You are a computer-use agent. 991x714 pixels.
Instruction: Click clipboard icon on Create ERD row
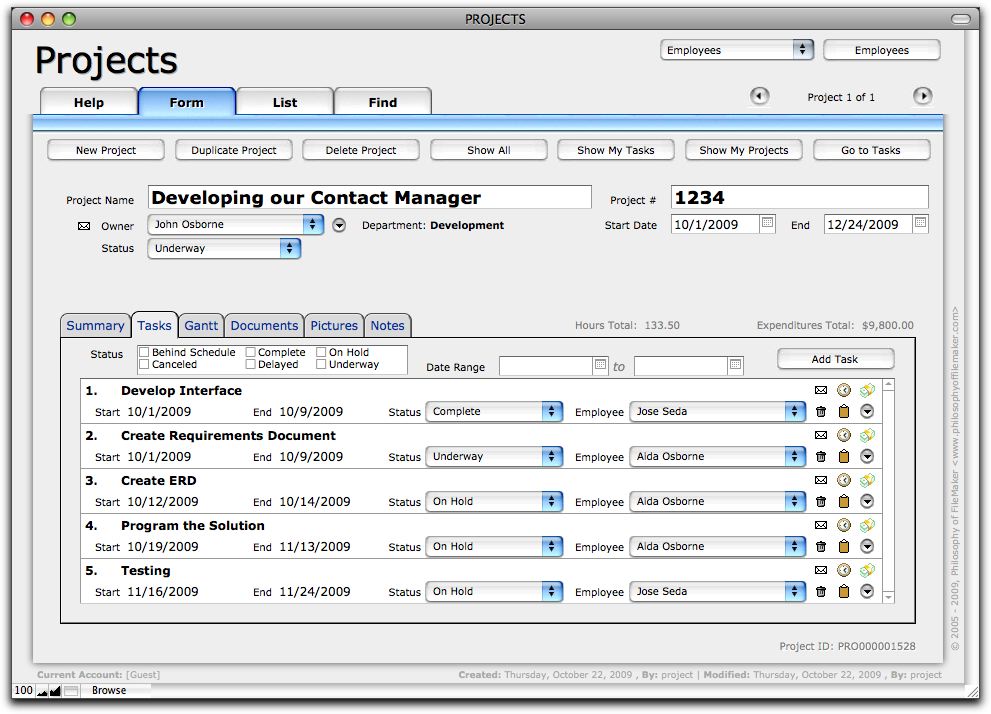[844, 501]
